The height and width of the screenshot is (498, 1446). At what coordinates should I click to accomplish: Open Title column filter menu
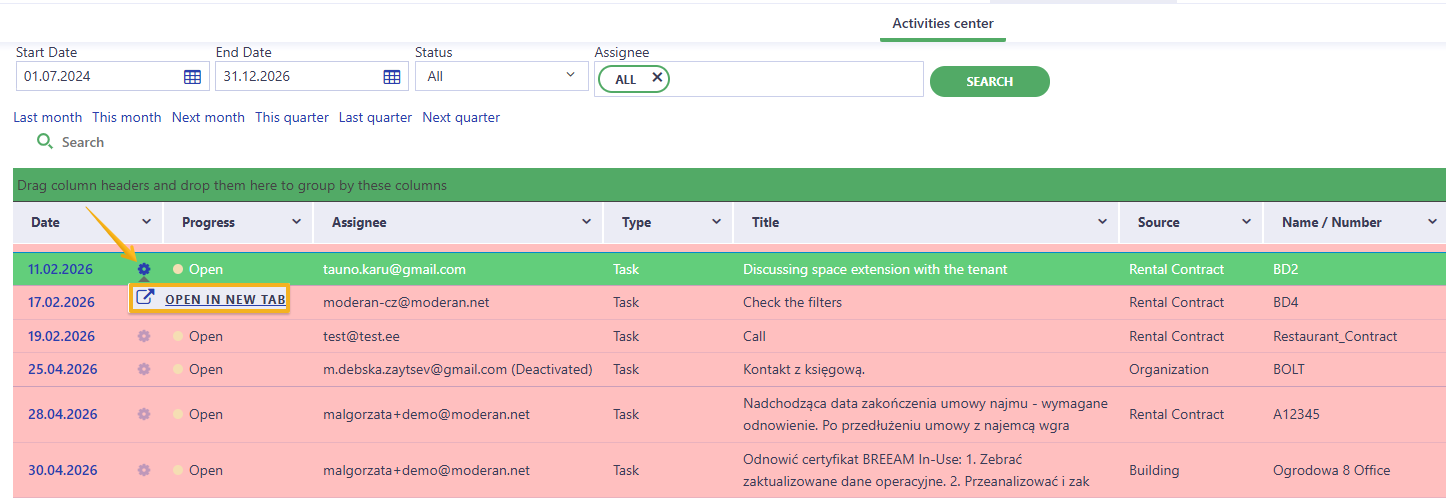click(x=1102, y=222)
